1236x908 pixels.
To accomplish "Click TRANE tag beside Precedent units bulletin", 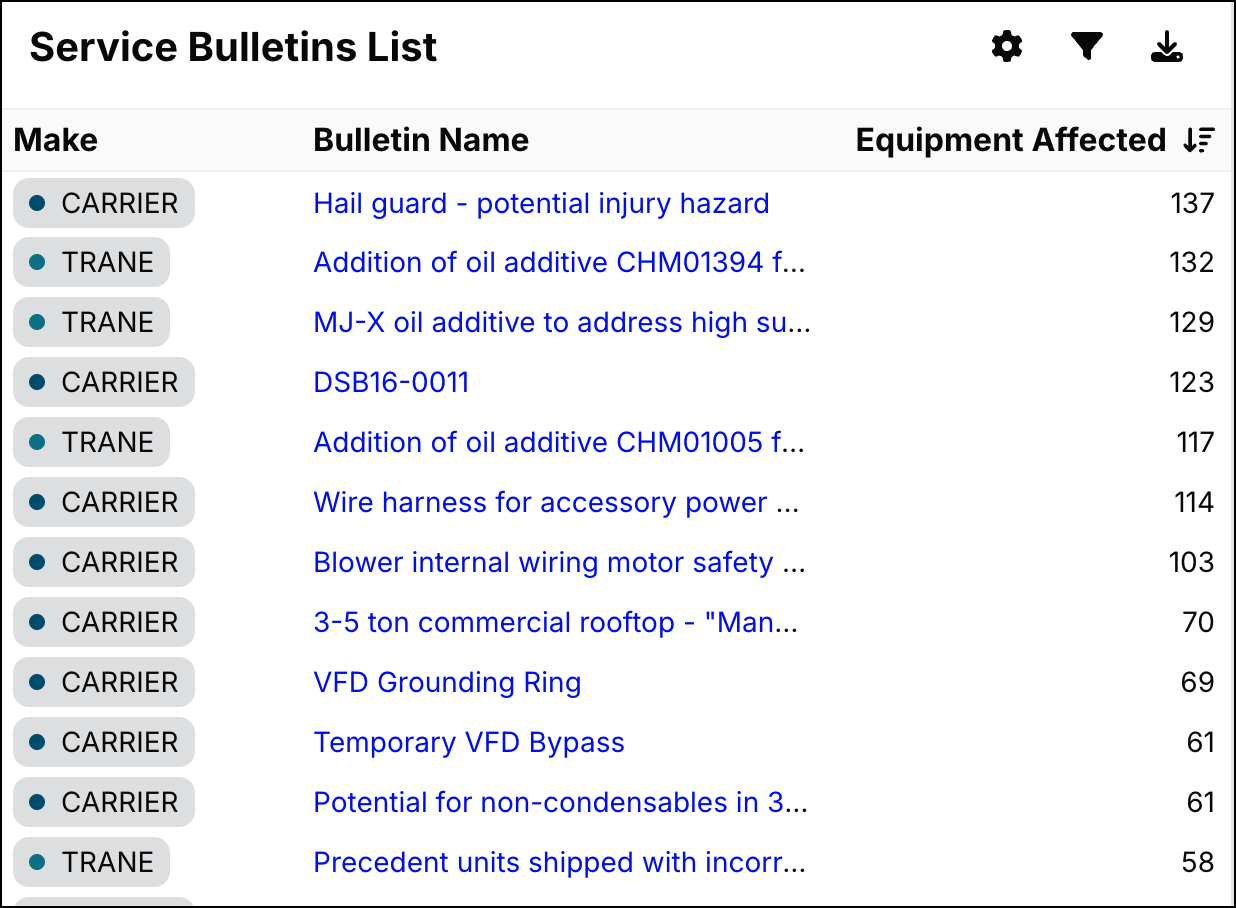I will 92,862.
